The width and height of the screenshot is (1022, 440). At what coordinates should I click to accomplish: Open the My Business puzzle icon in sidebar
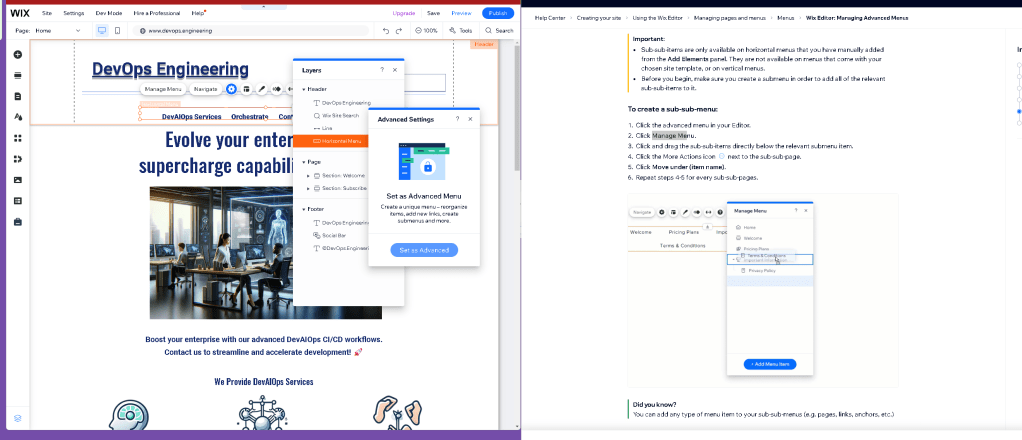click(x=18, y=159)
